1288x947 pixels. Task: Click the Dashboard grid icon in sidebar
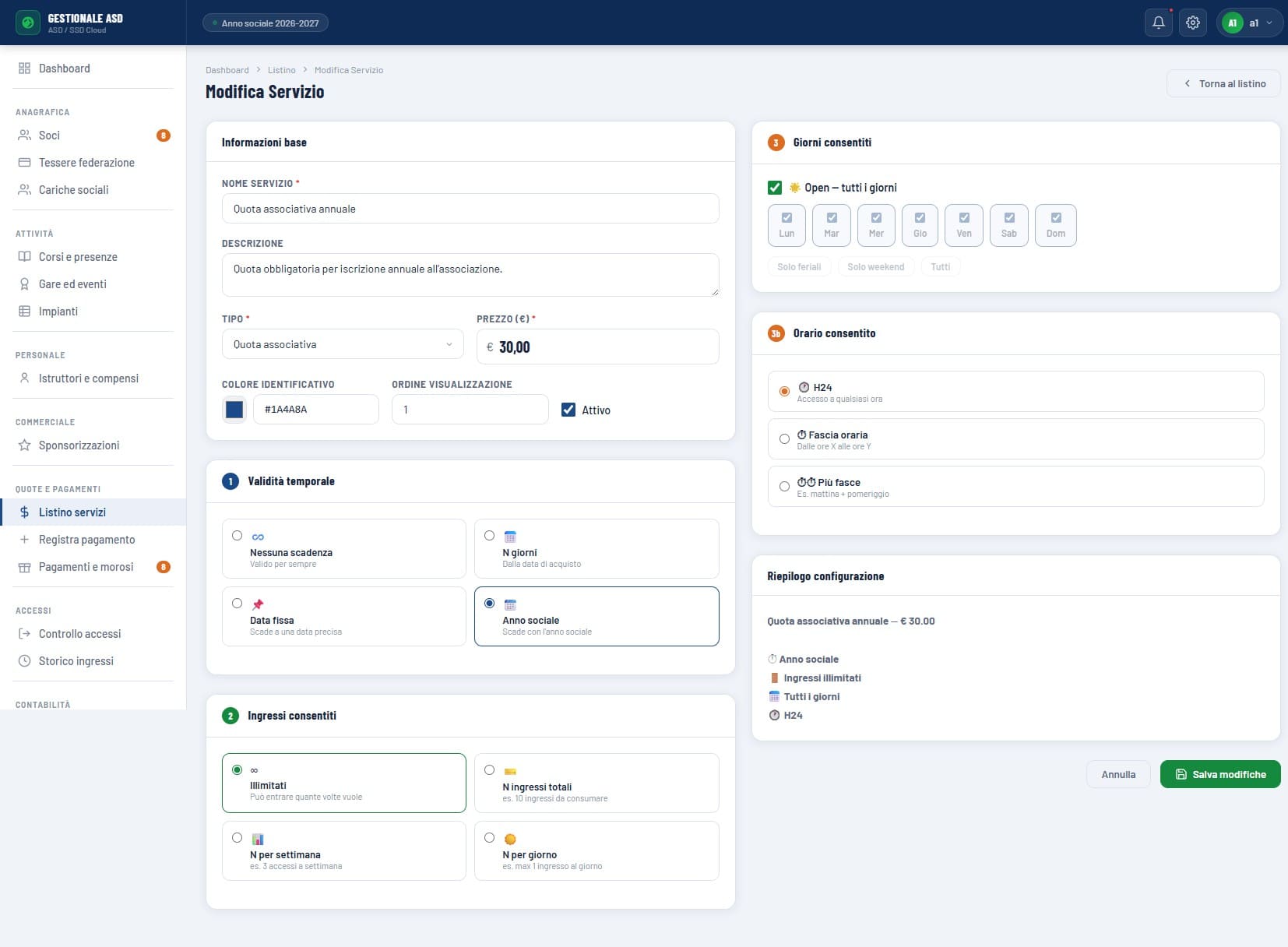(24, 69)
